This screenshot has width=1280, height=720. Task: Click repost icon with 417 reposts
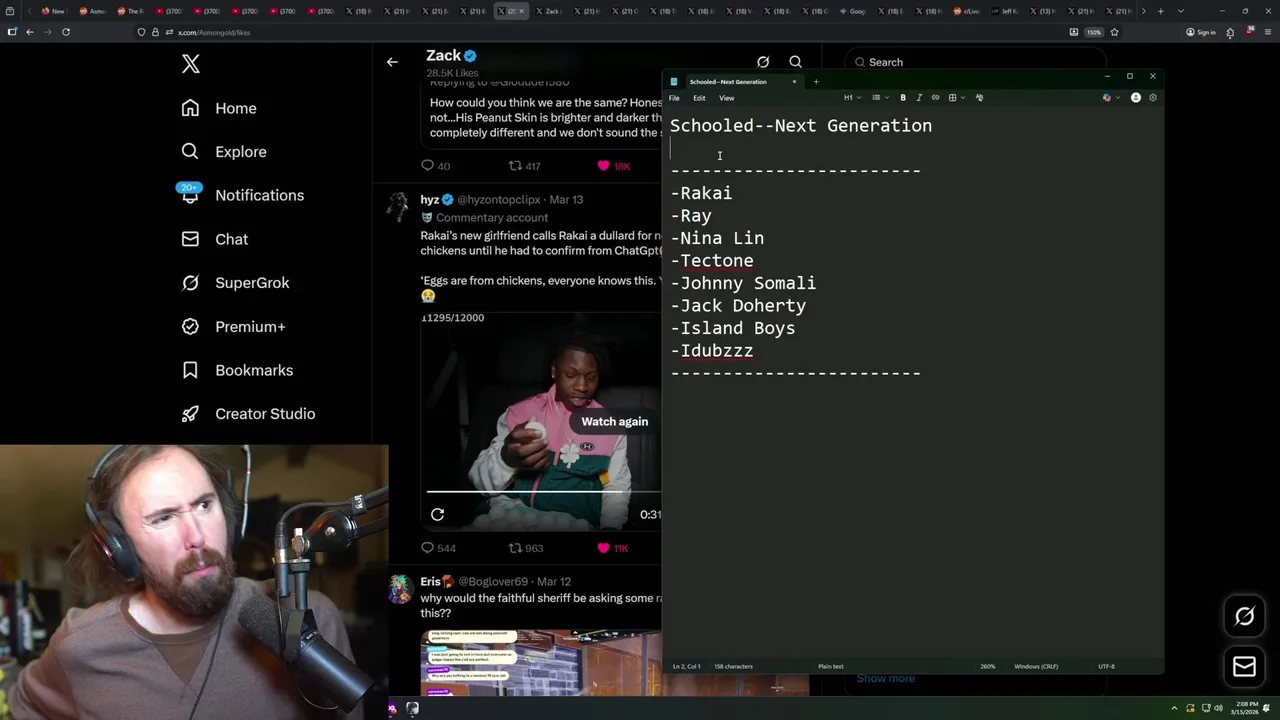515,166
